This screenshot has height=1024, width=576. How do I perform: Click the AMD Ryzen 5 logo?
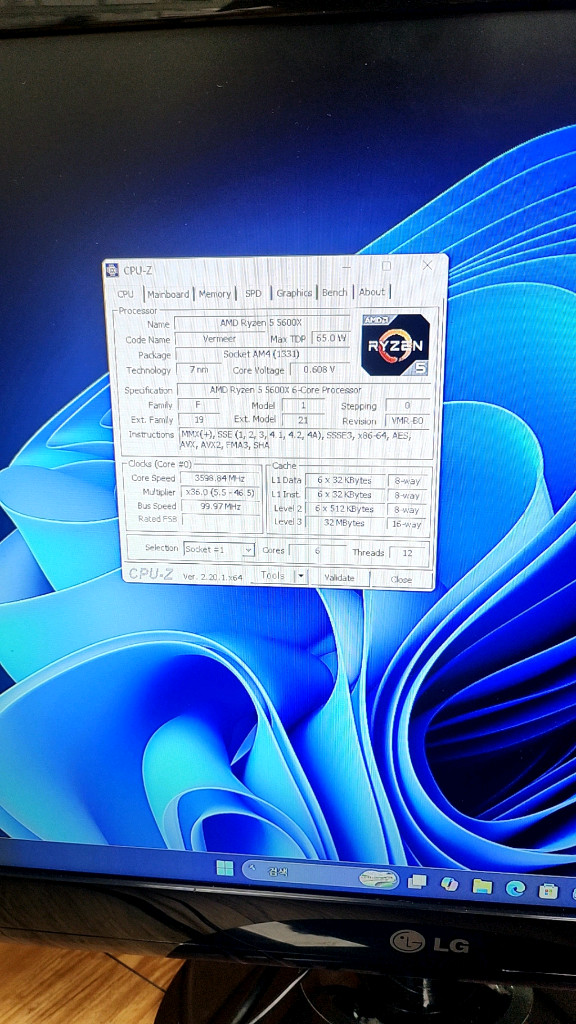click(395, 345)
